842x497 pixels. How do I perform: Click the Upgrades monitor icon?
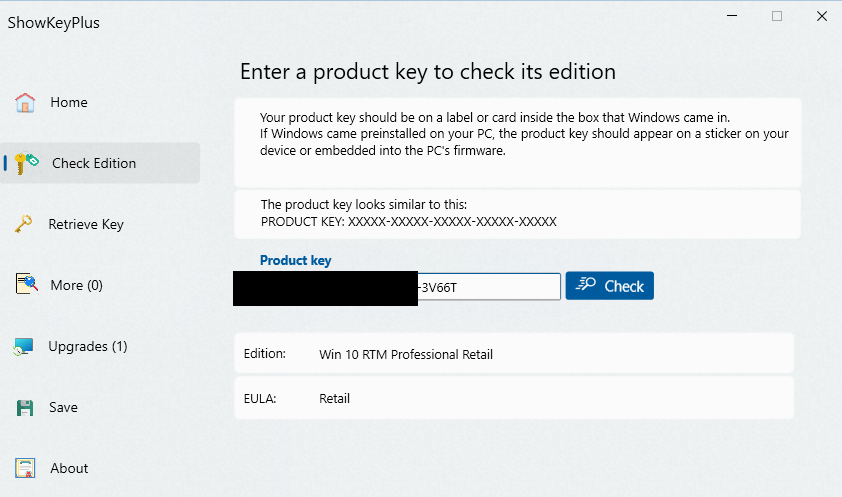click(24, 346)
